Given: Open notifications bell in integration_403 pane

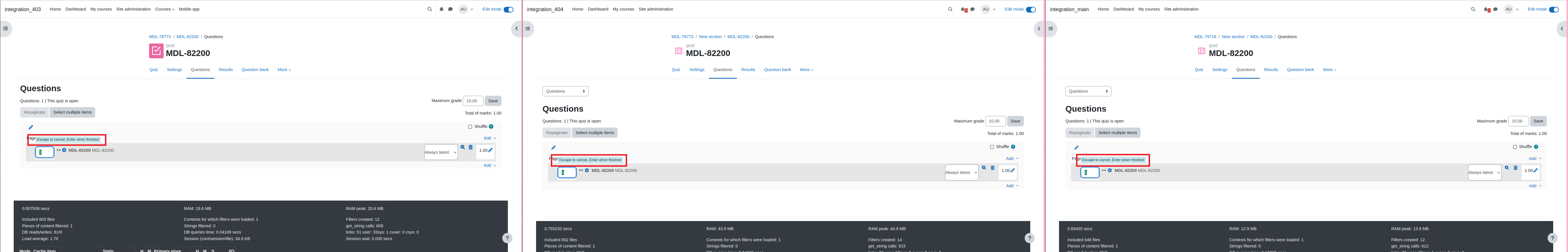Looking at the screenshot, I should point(441,9).
